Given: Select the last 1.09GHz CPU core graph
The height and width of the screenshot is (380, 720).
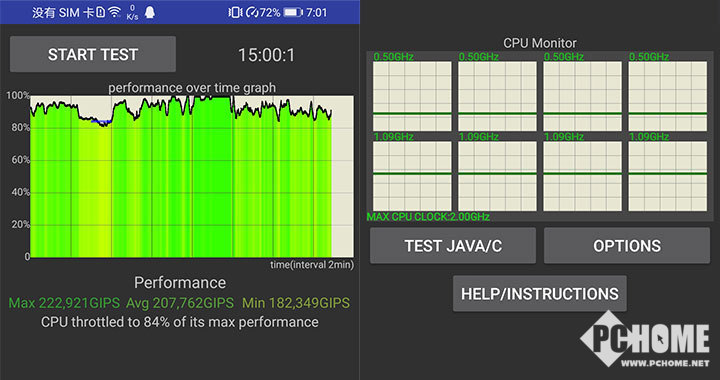Looking at the screenshot, I should tap(668, 176).
